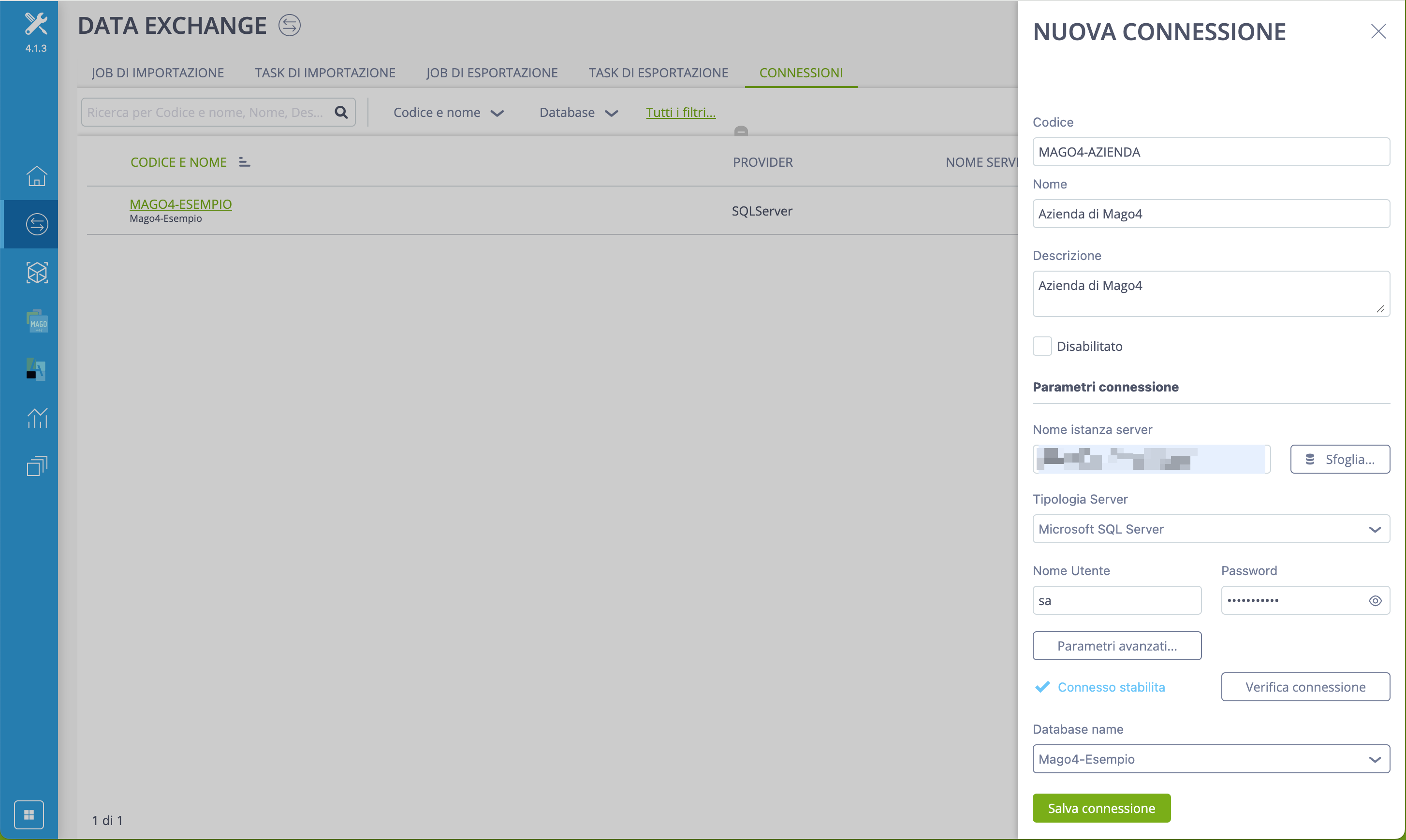Image resolution: width=1406 pixels, height=840 pixels.
Task: Click the grid apps icon at sidebar bottom
Action: pyautogui.click(x=29, y=814)
